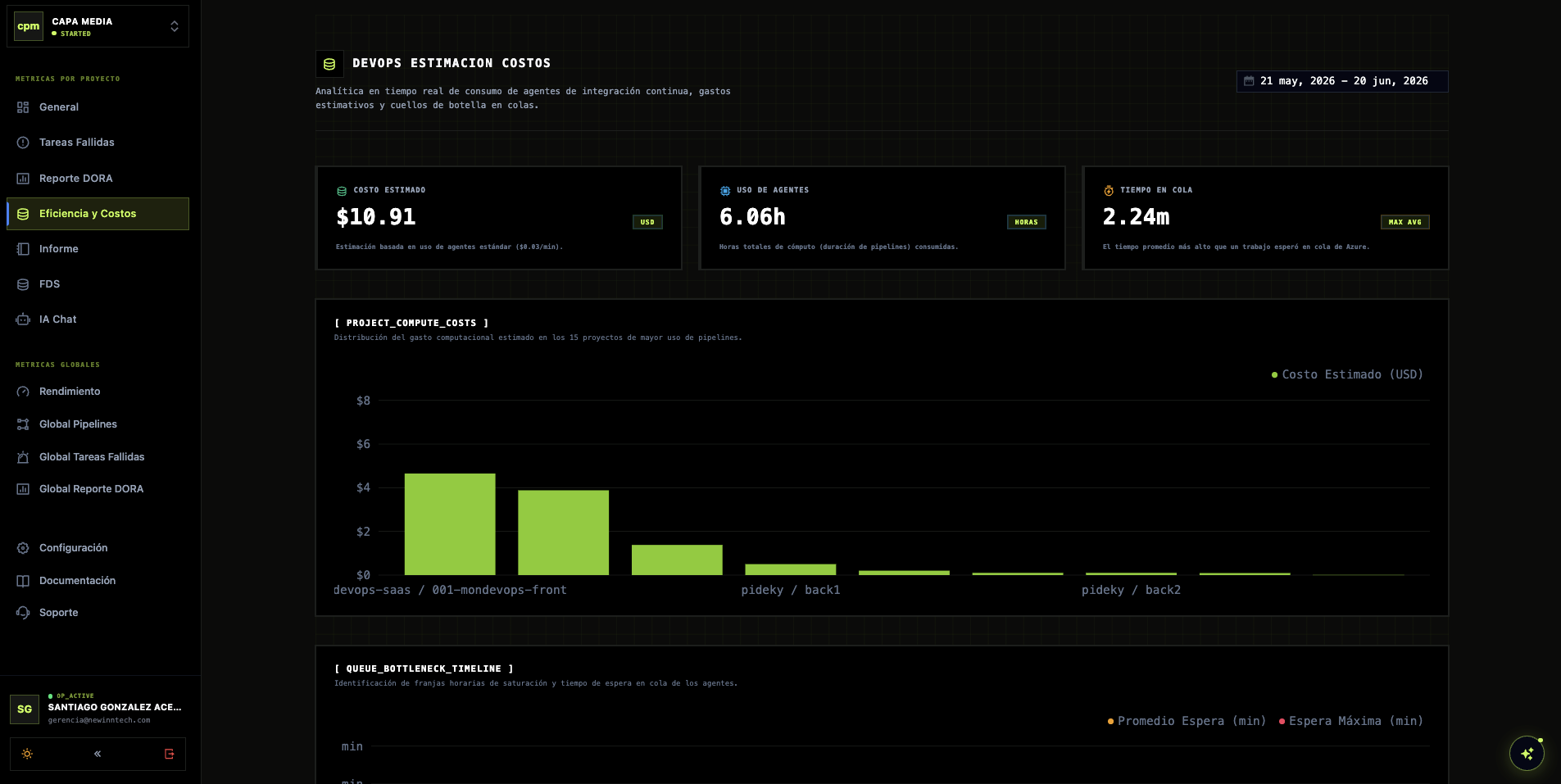Click the Informe document icon

[x=23, y=249]
